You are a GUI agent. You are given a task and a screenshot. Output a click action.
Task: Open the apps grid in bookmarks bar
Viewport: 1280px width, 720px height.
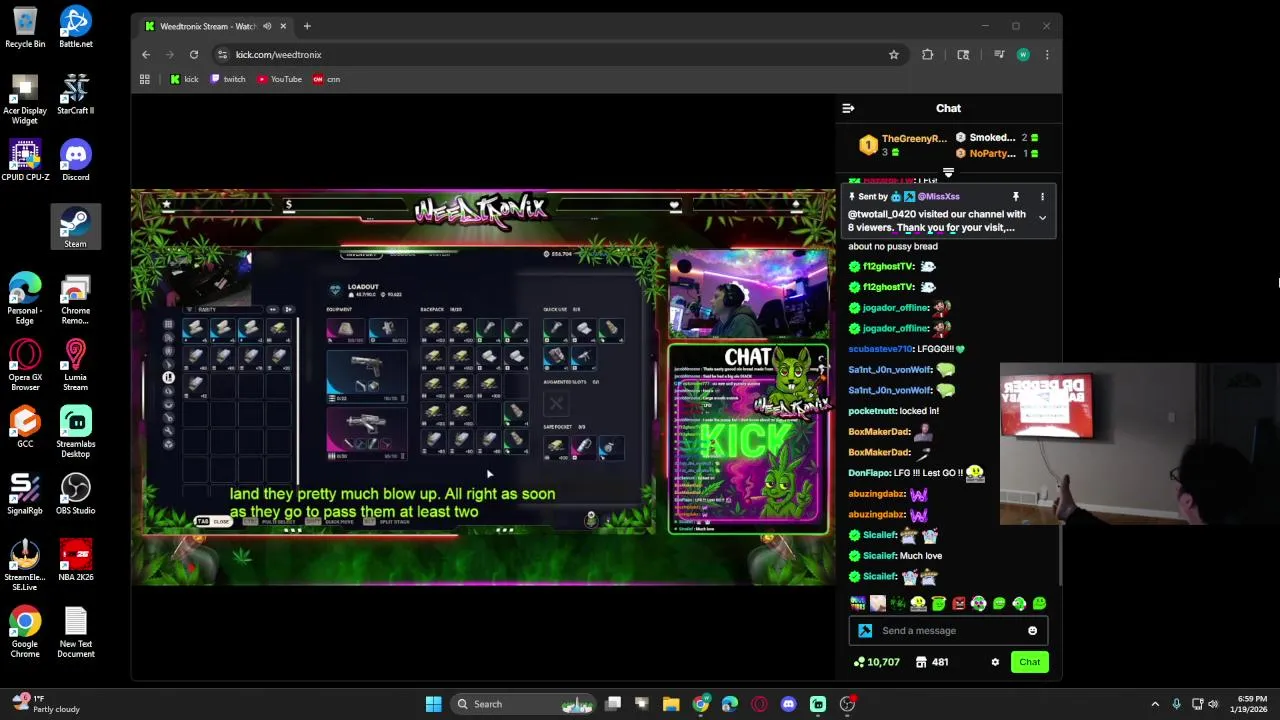[145, 79]
